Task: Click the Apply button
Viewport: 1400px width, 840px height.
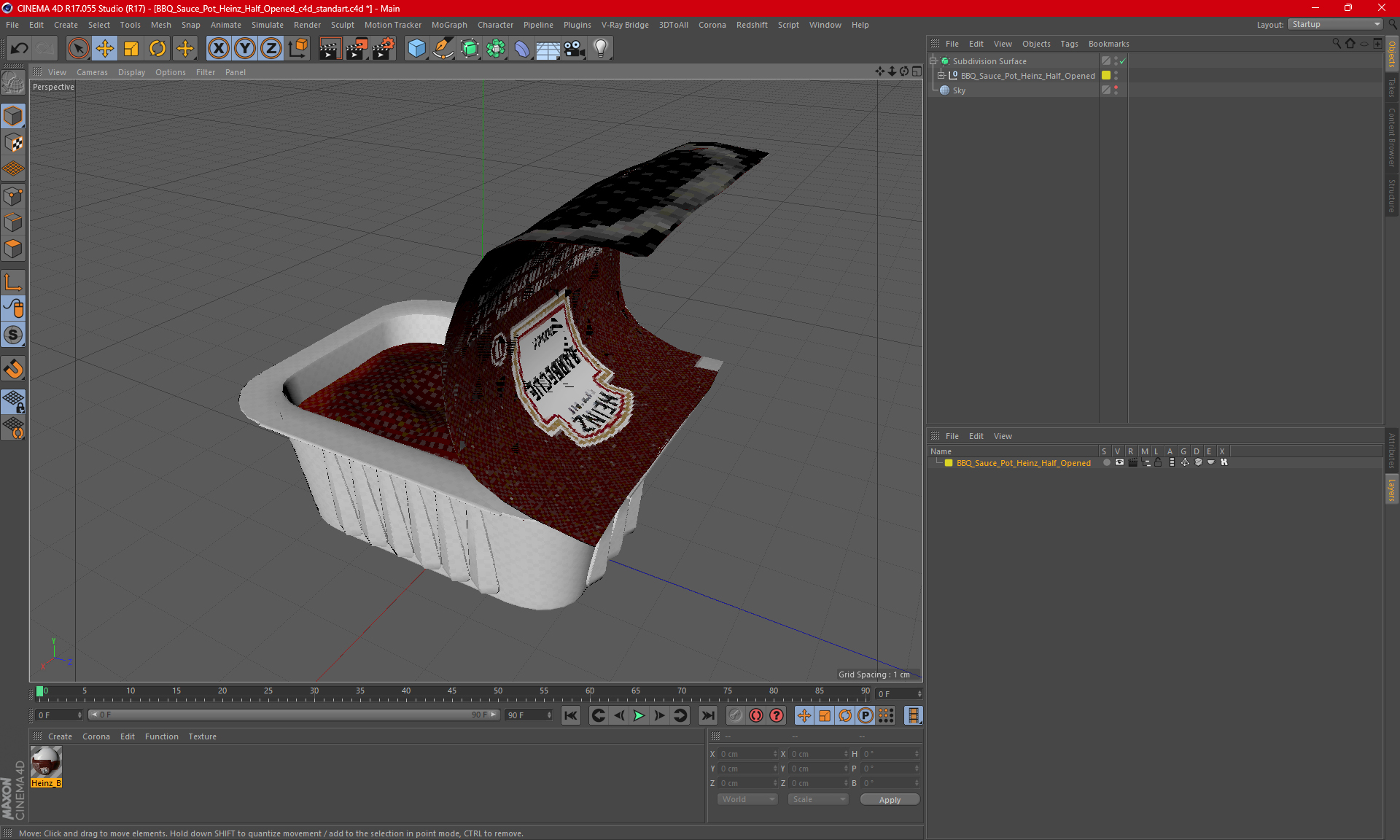Action: click(x=890, y=800)
